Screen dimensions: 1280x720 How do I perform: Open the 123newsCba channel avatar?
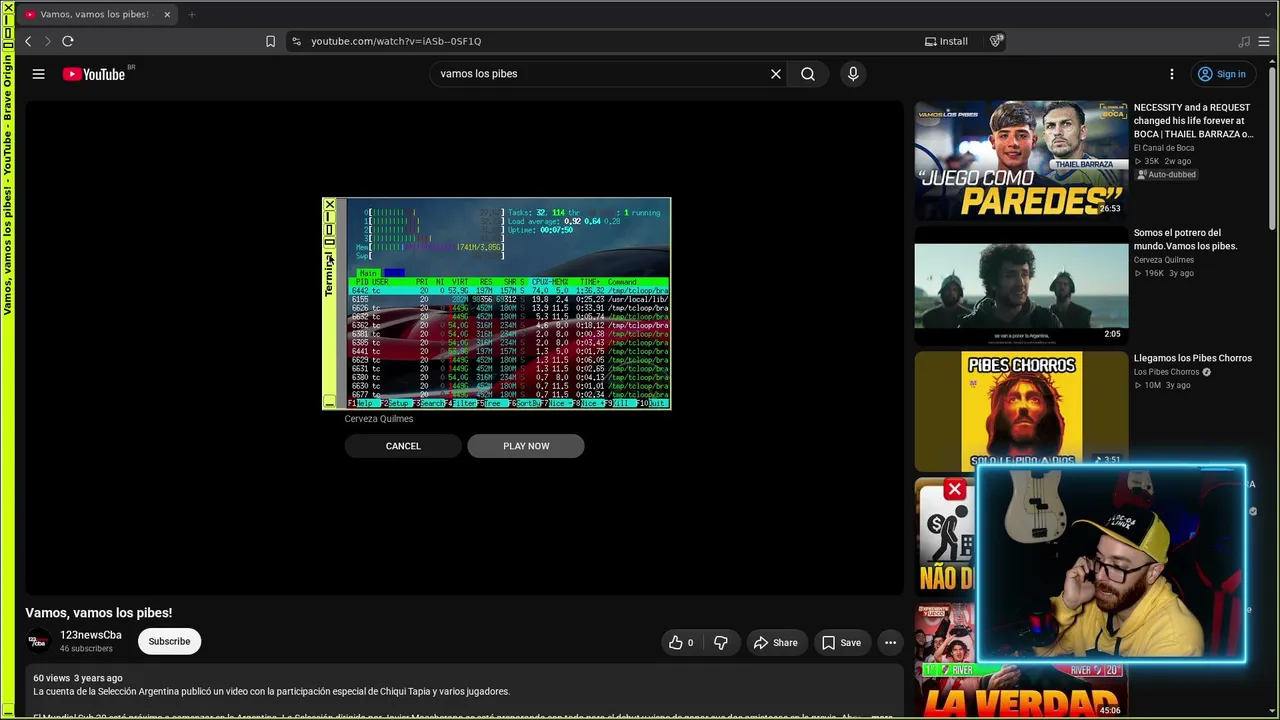38,641
